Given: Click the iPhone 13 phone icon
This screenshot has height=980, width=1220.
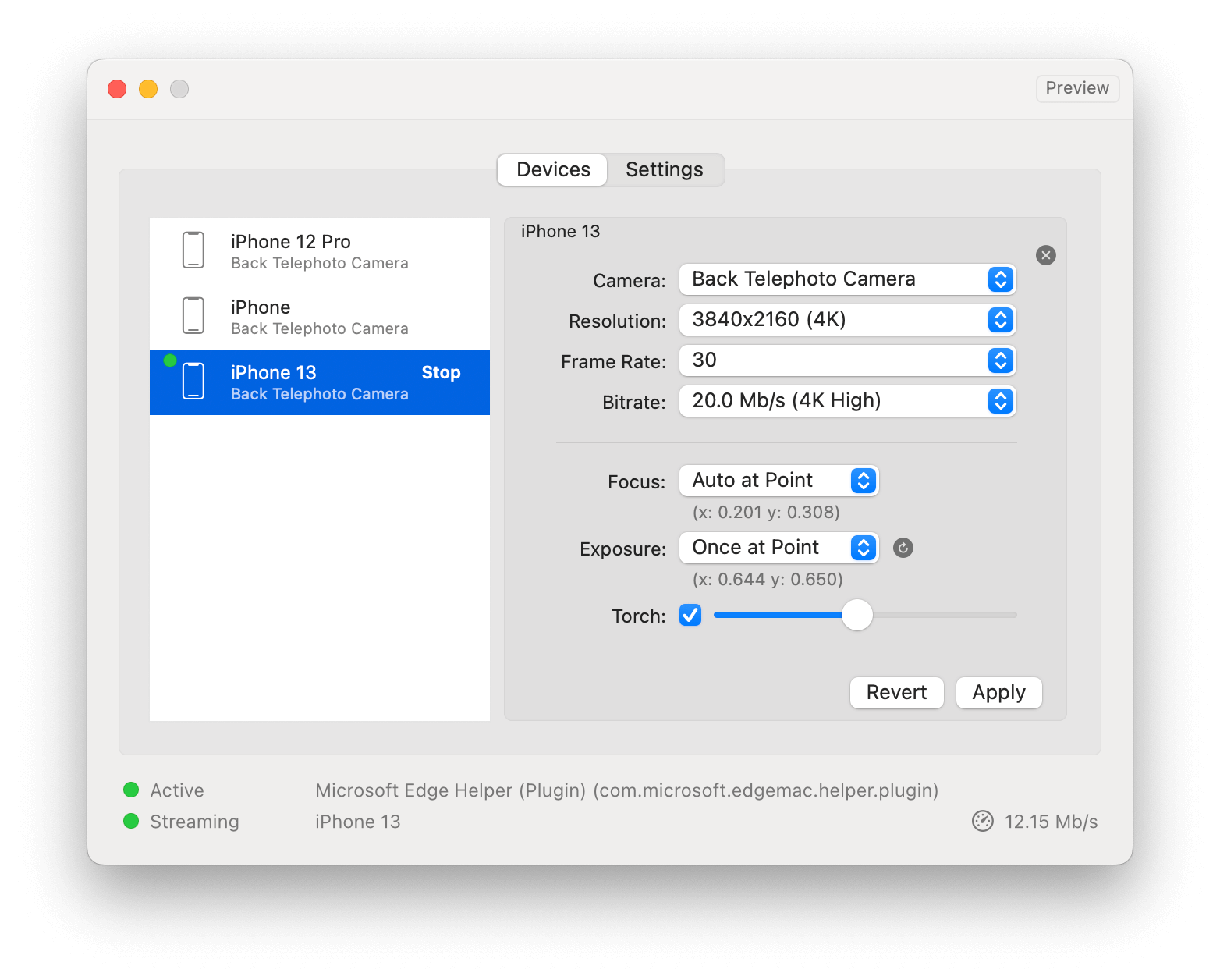Looking at the screenshot, I should pos(193,382).
